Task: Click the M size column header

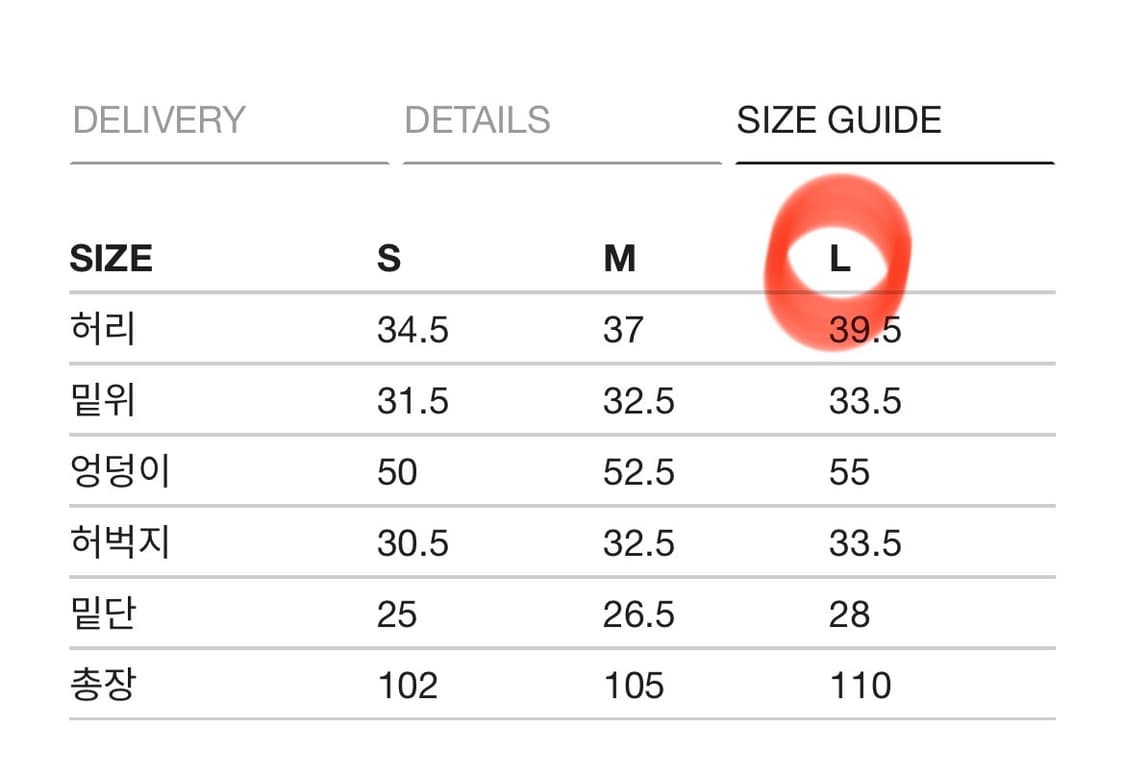Action: click(x=619, y=259)
